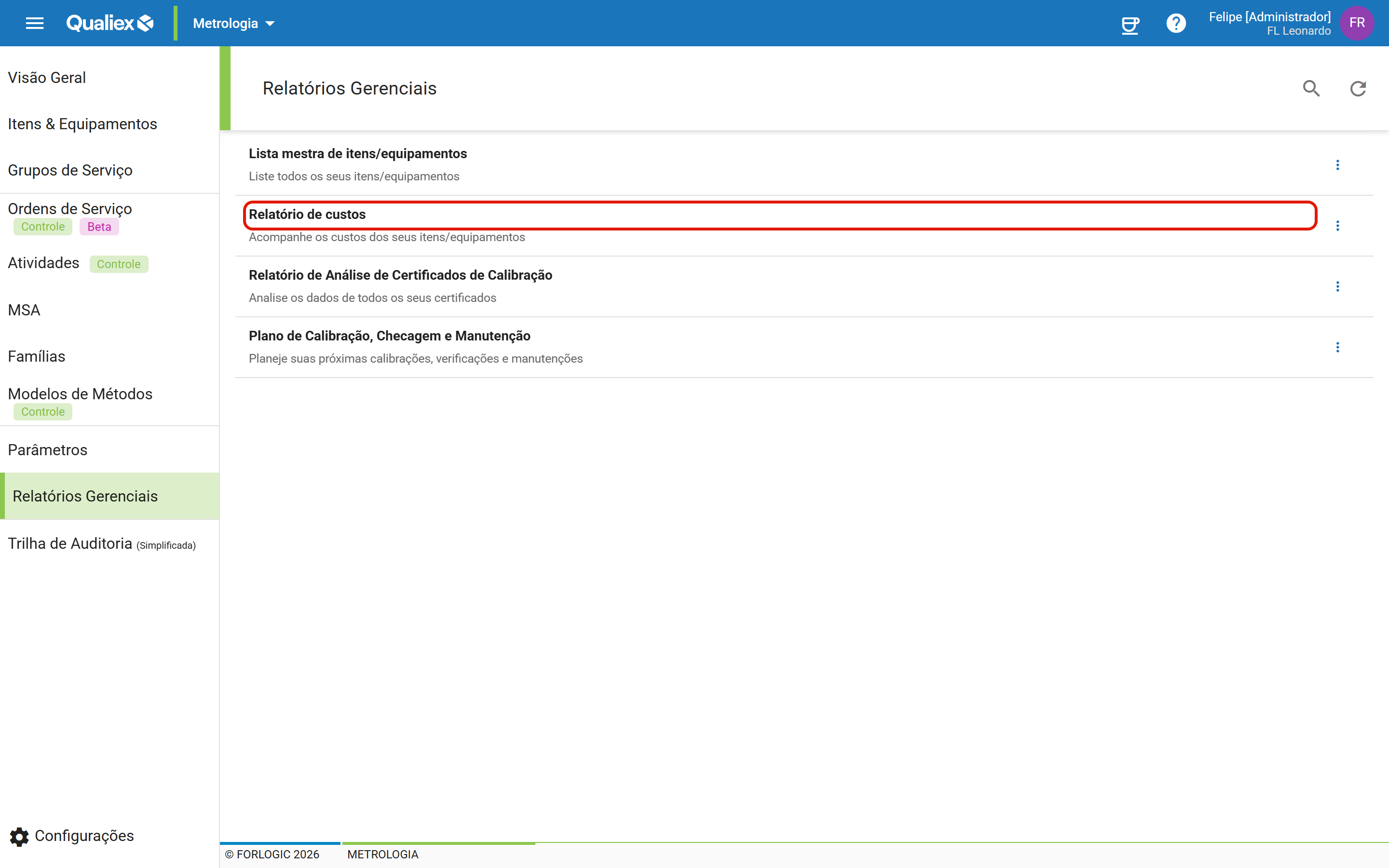This screenshot has height=868, width=1389.
Task: Open the hamburger navigation menu
Action: (34, 23)
